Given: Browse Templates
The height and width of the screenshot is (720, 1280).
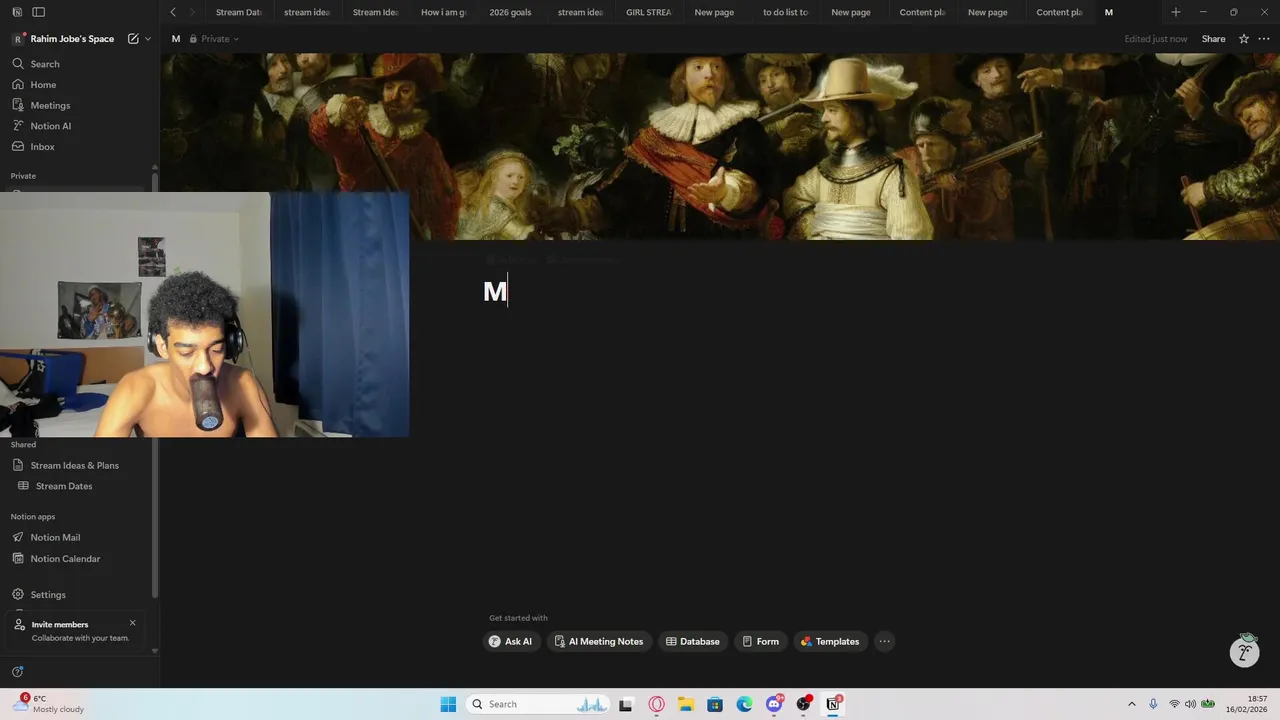Looking at the screenshot, I should [x=829, y=642].
